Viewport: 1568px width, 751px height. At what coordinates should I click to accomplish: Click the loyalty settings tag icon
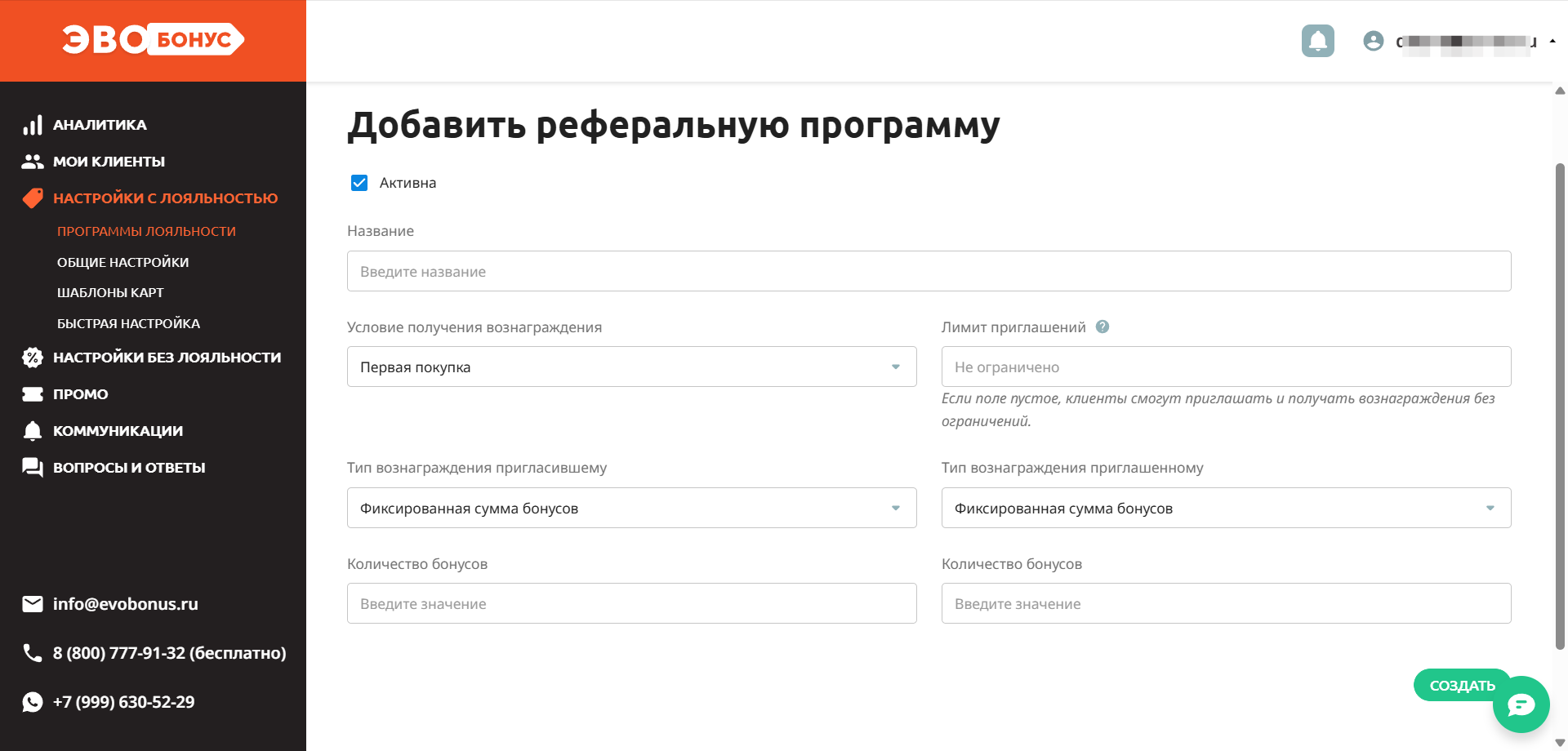click(33, 198)
